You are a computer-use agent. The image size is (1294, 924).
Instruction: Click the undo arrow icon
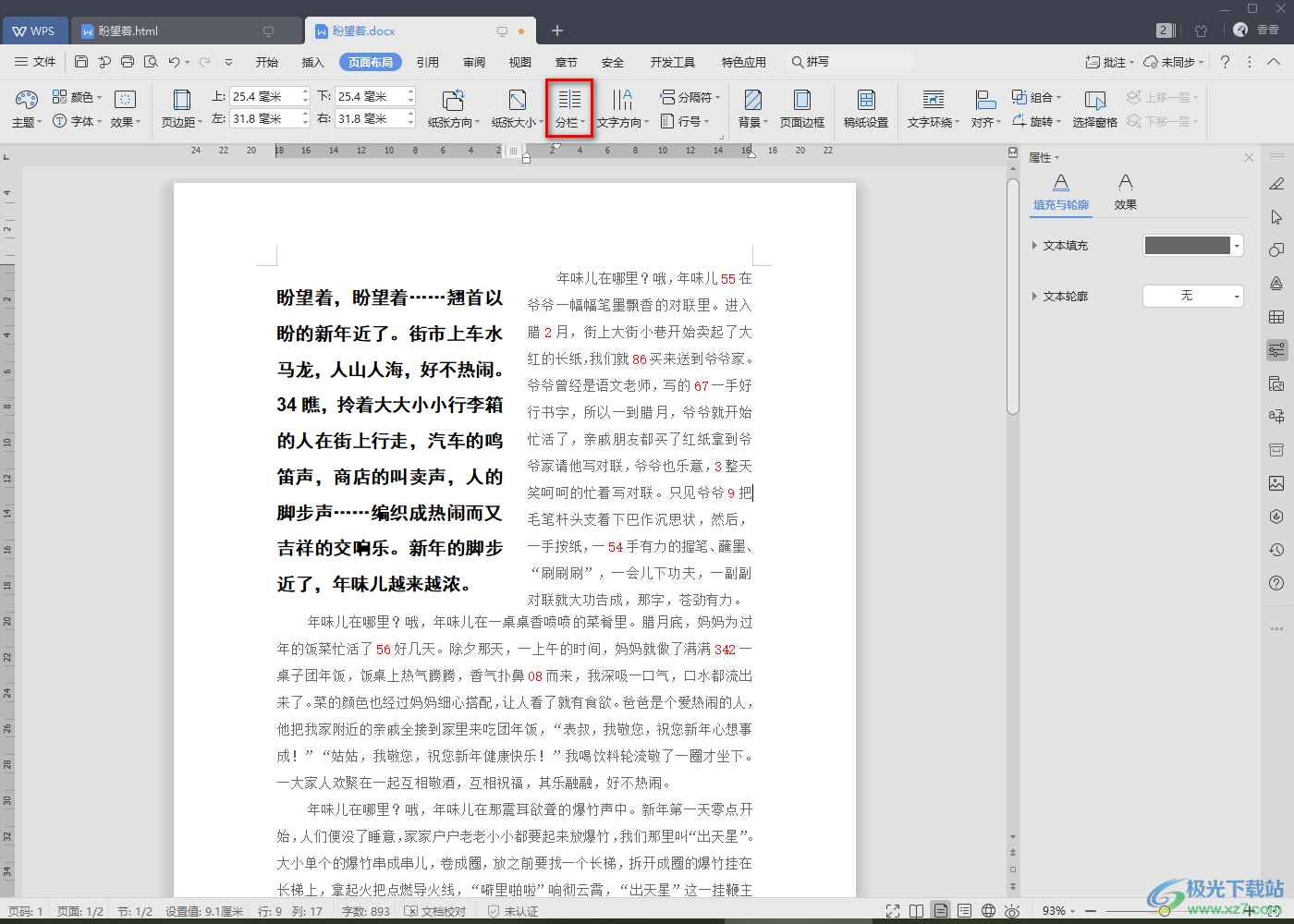tap(174, 62)
